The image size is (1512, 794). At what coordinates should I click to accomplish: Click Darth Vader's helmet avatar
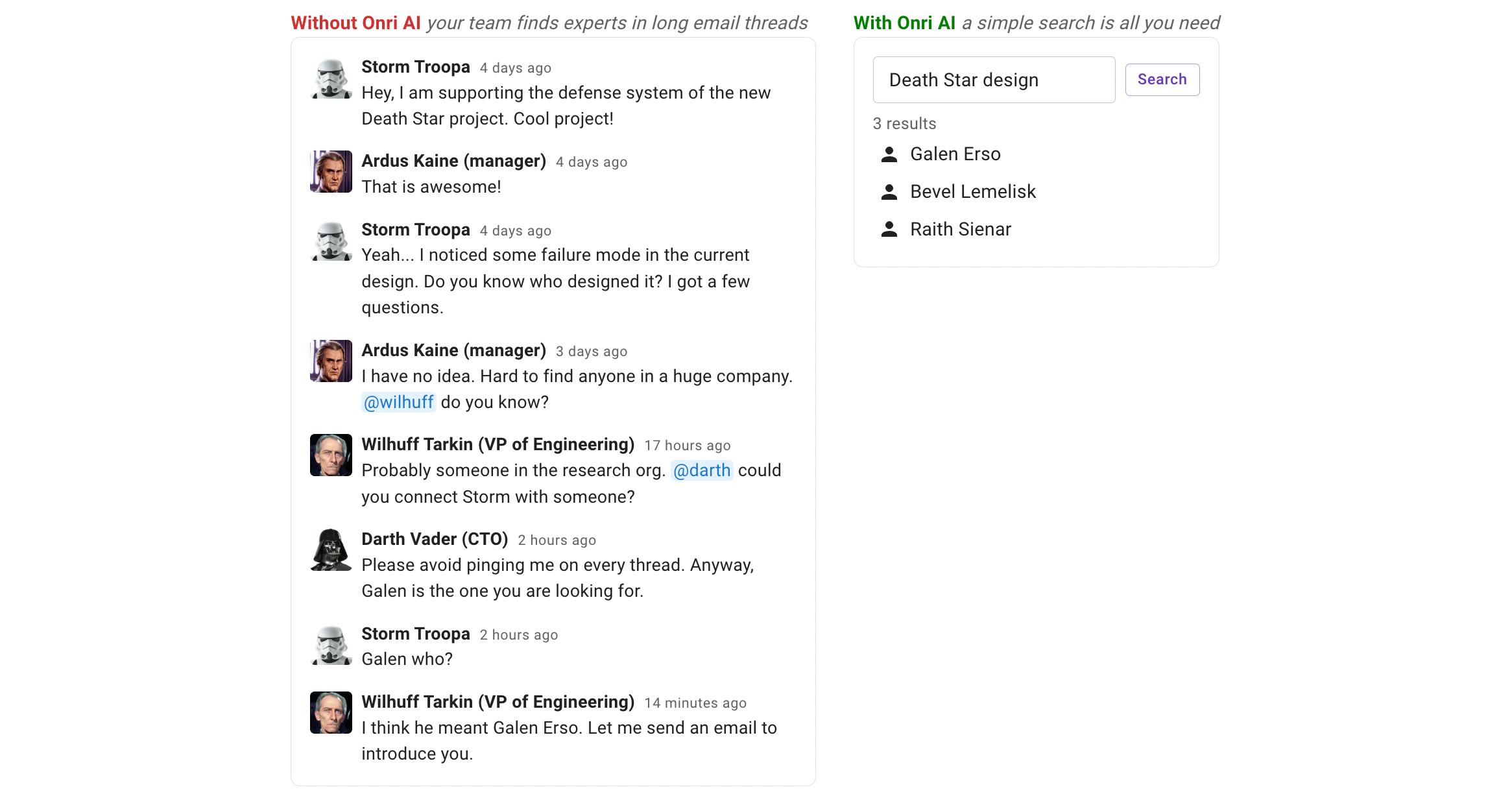(331, 550)
